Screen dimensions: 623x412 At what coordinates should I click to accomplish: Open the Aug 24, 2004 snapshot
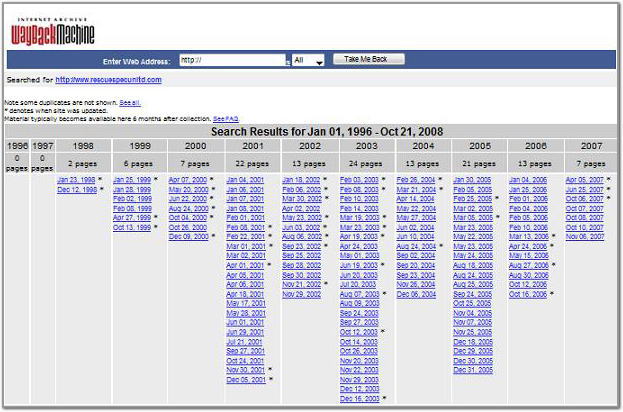click(415, 246)
